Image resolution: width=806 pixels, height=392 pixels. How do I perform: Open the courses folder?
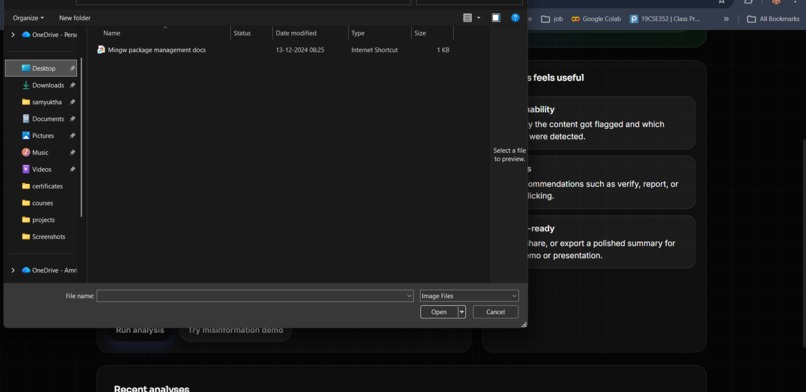tap(38, 203)
